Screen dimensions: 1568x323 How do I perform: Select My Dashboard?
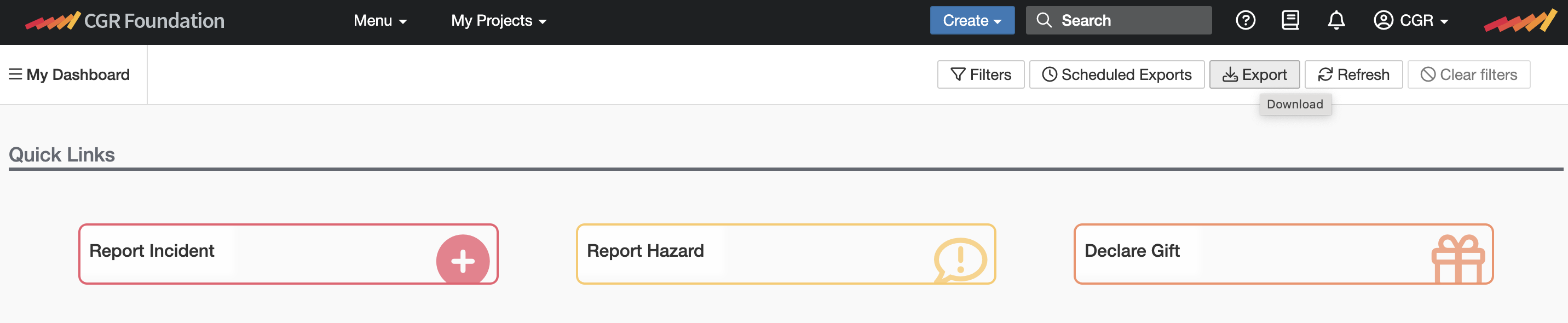click(78, 74)
